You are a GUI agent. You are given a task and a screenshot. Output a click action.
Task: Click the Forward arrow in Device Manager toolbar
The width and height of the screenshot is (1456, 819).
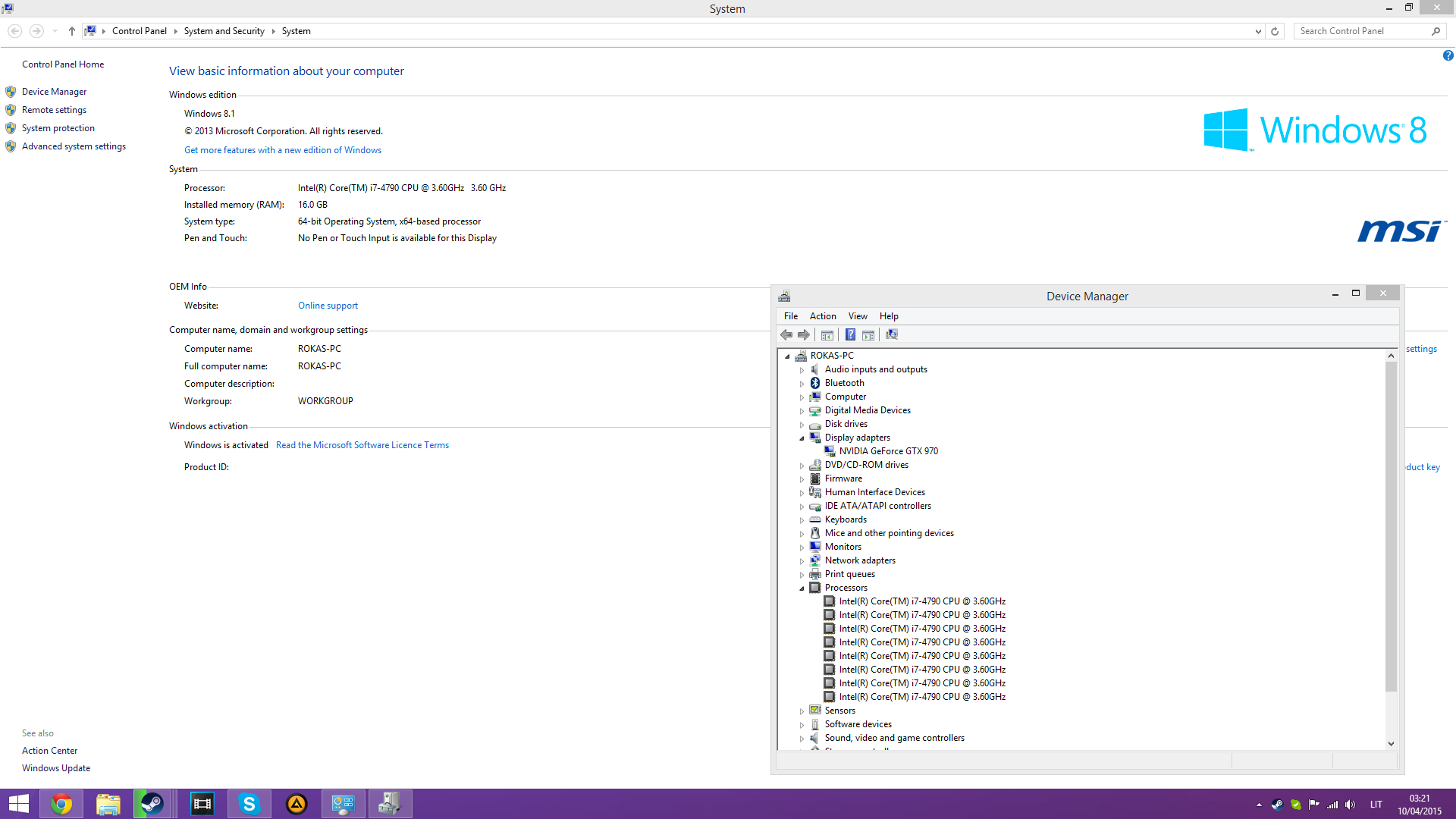[x=804, y=335]
